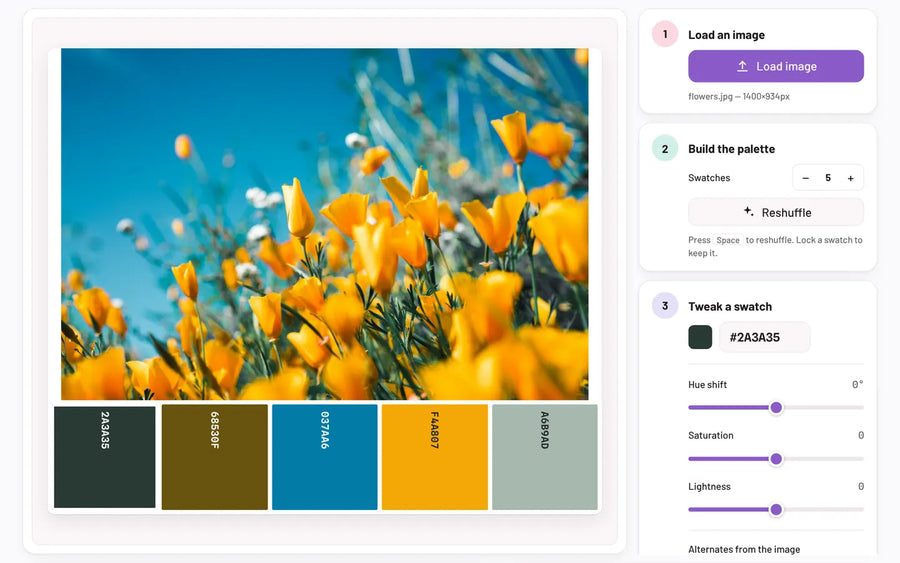
Task: Click the Load an image heading
Action: click(726, 35)
